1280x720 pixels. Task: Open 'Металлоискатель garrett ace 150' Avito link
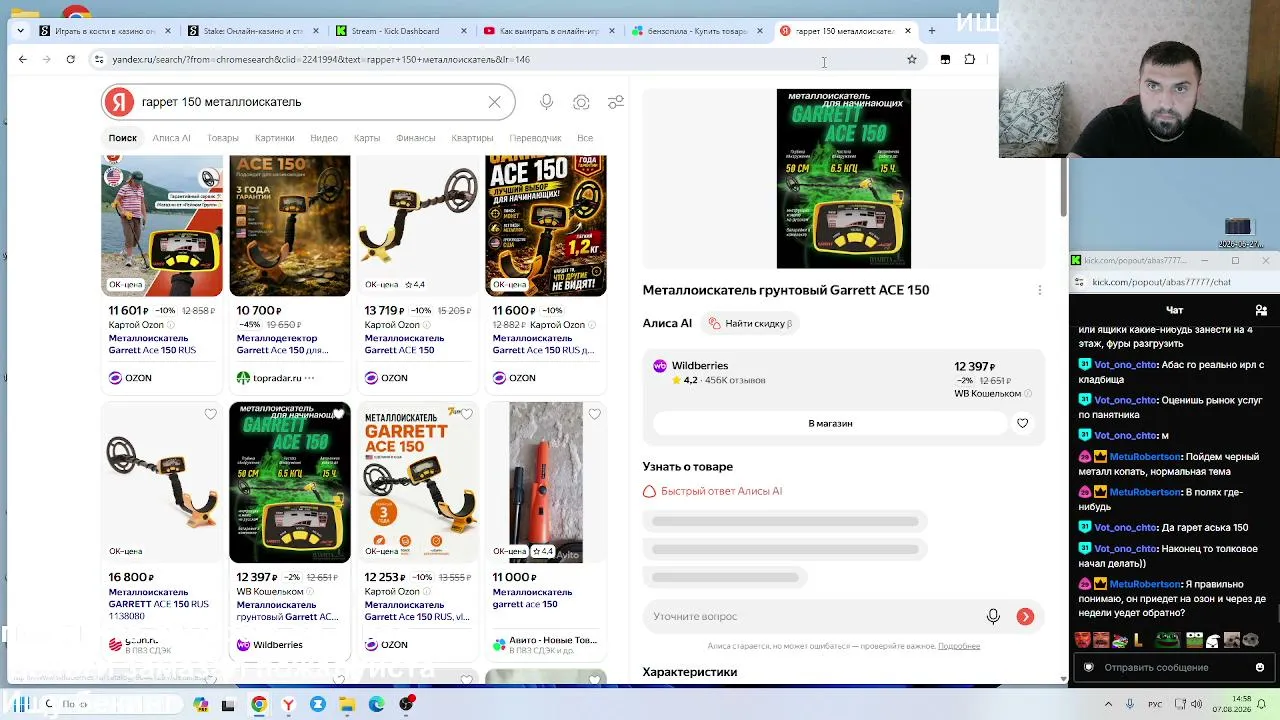pyautogui.click(x=532, y=598)
